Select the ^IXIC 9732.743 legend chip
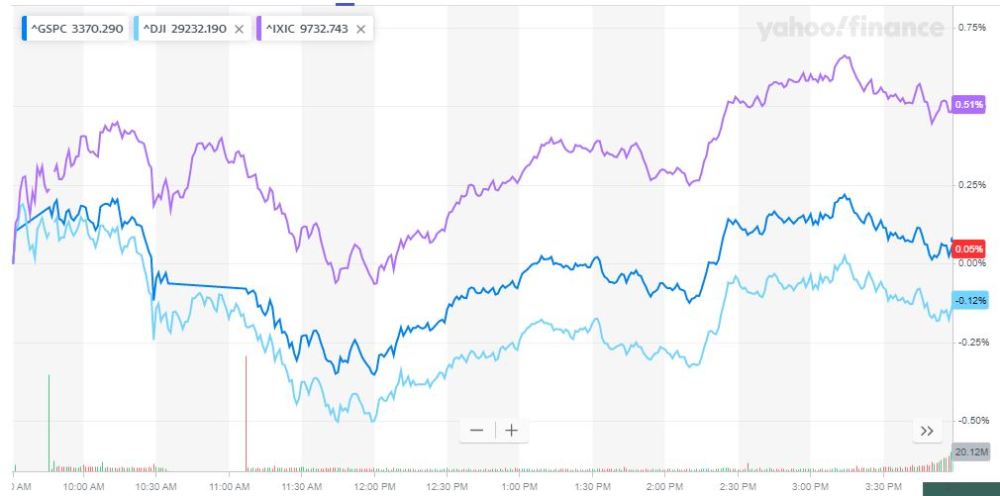1000x496 pixels. tap(310, 29)
